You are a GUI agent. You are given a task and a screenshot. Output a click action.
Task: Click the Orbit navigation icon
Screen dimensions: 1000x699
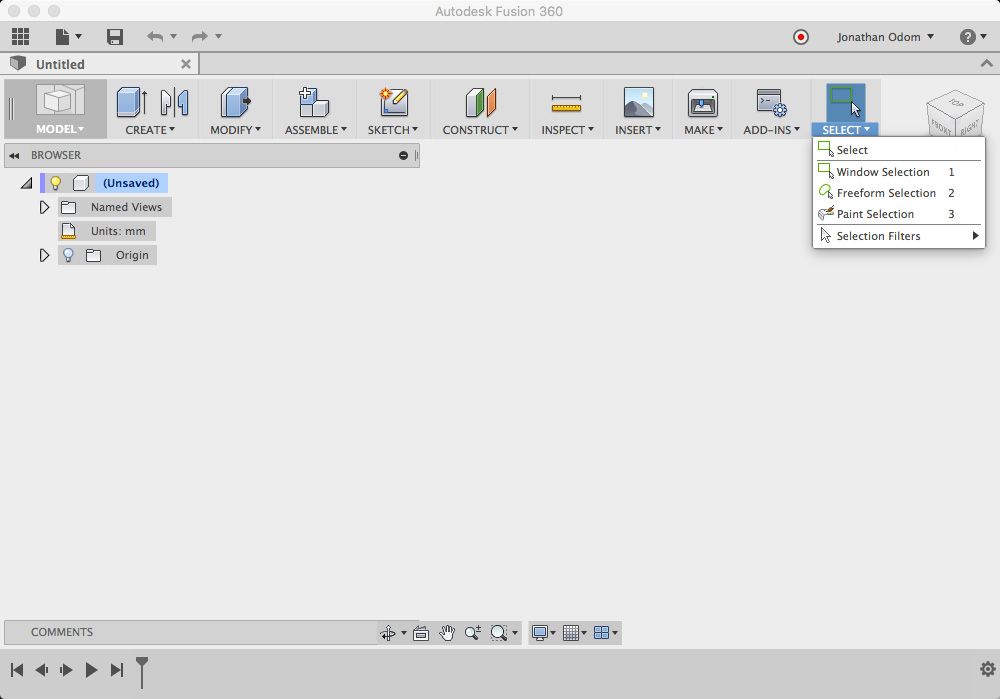(x=388, y=633)
